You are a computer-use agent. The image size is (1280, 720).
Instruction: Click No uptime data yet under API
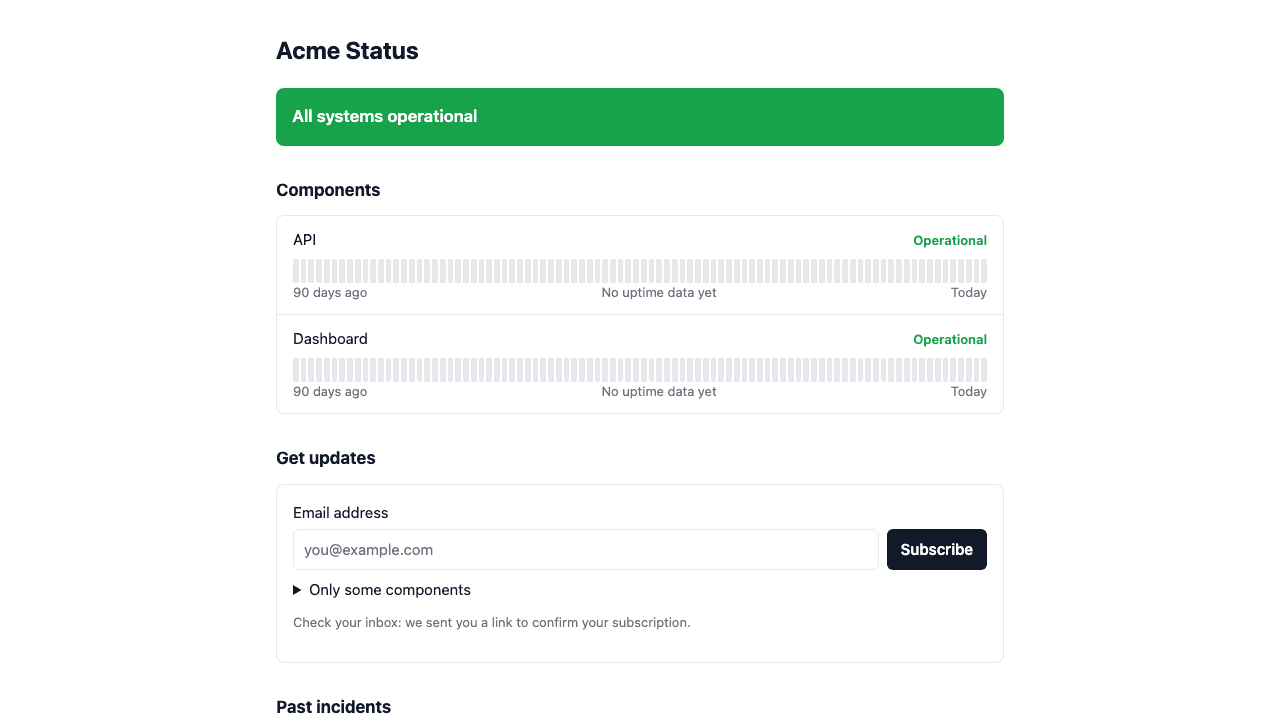659,293
